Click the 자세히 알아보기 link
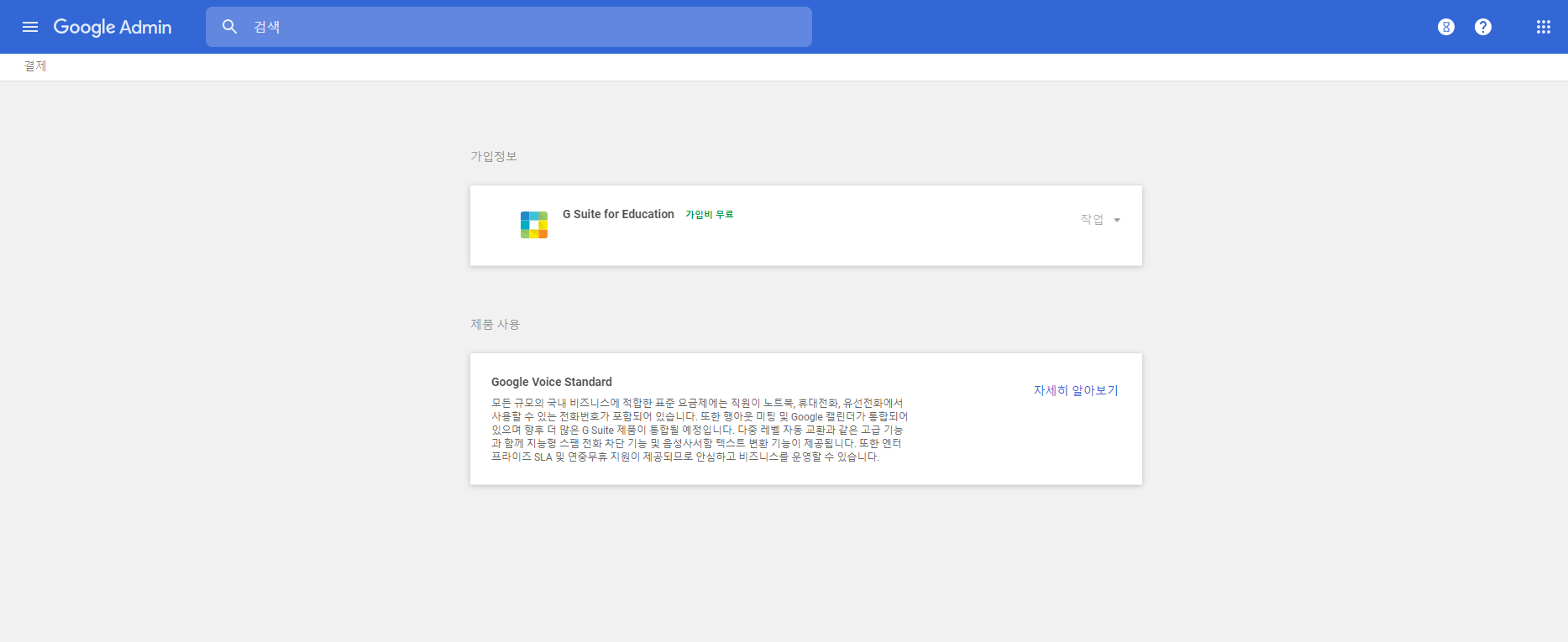The image size is (1568, 642). point(1076,390)
